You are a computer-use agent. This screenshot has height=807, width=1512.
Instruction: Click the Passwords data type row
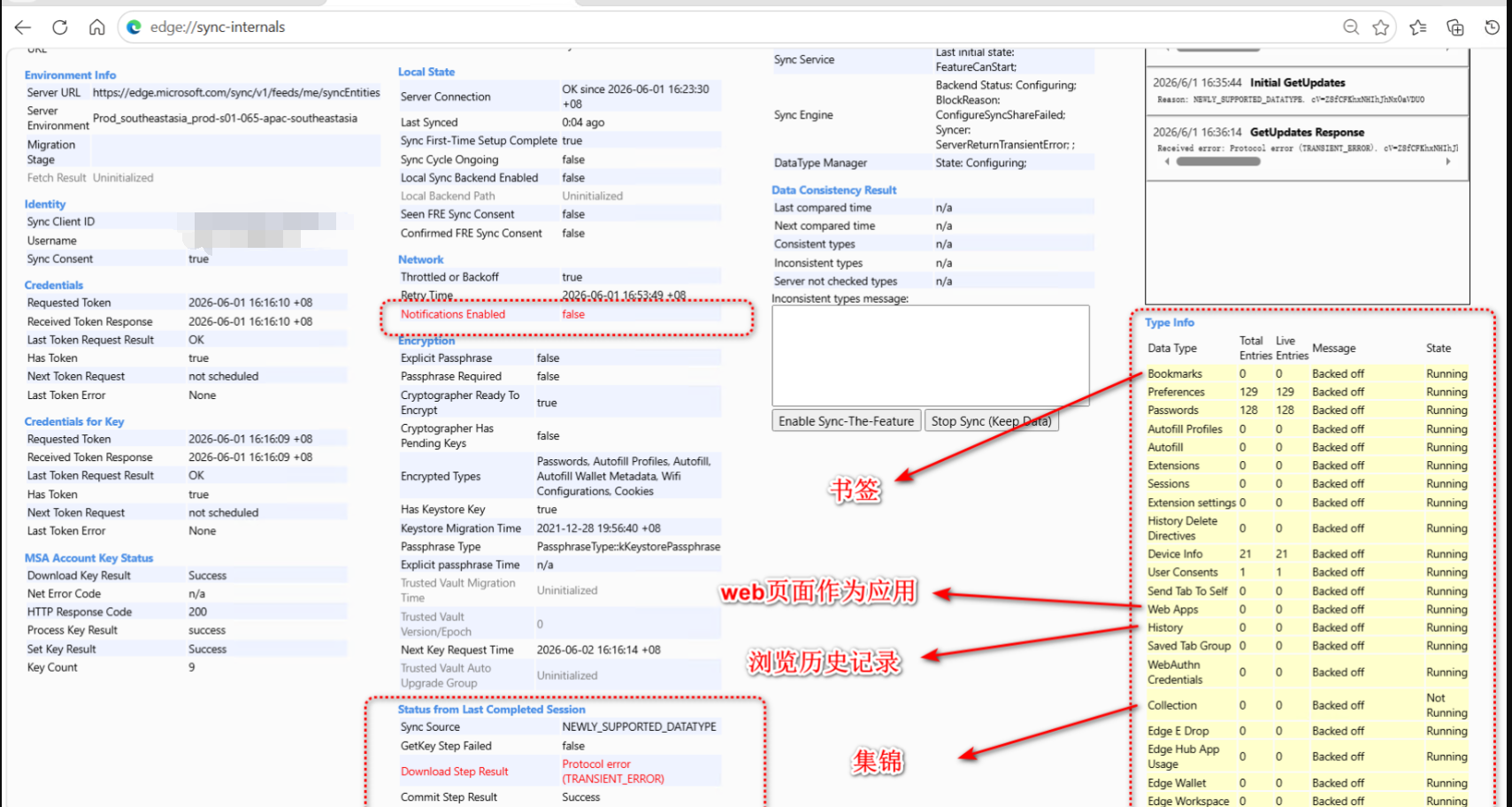click(x=1307, y=411)
